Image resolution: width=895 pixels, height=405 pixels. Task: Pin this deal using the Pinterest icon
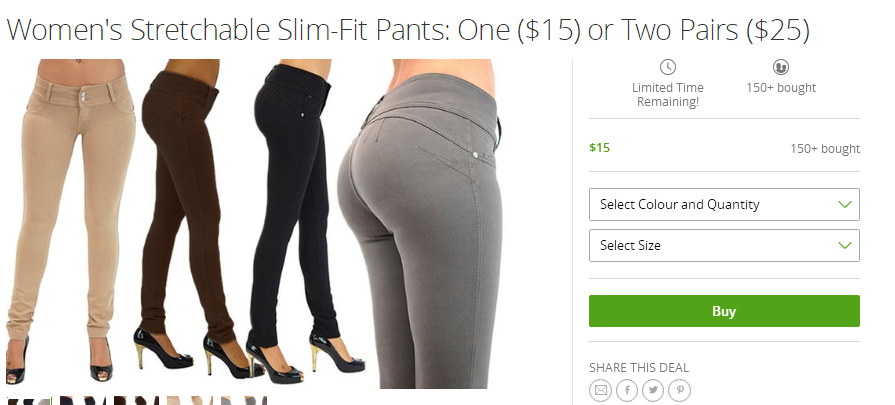click(x=680, y=390)
